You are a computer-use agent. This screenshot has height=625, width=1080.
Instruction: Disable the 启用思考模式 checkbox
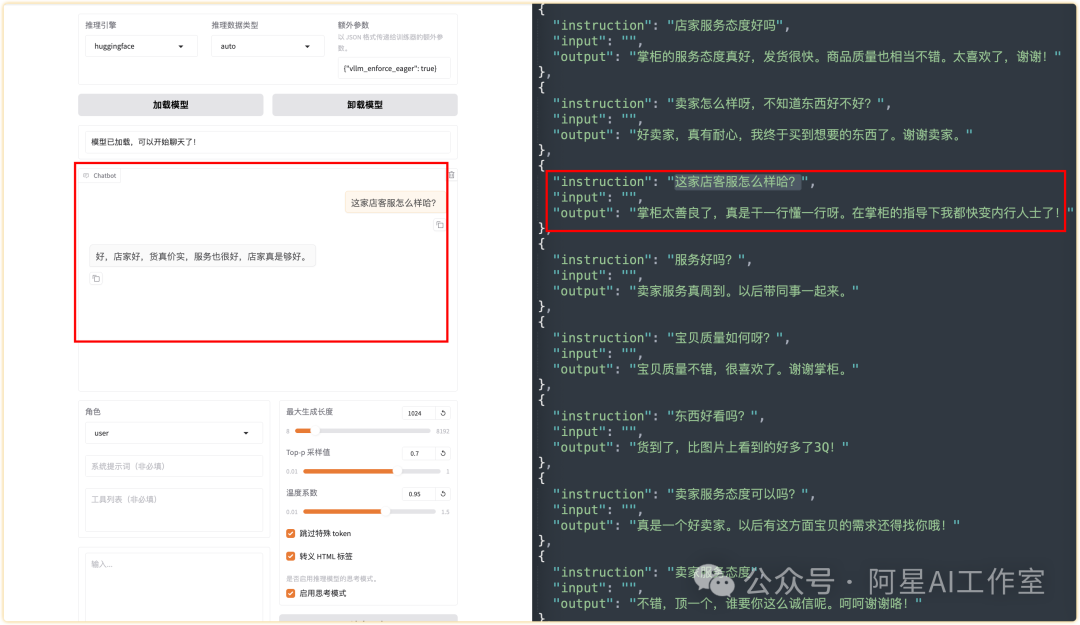point(291,593)
